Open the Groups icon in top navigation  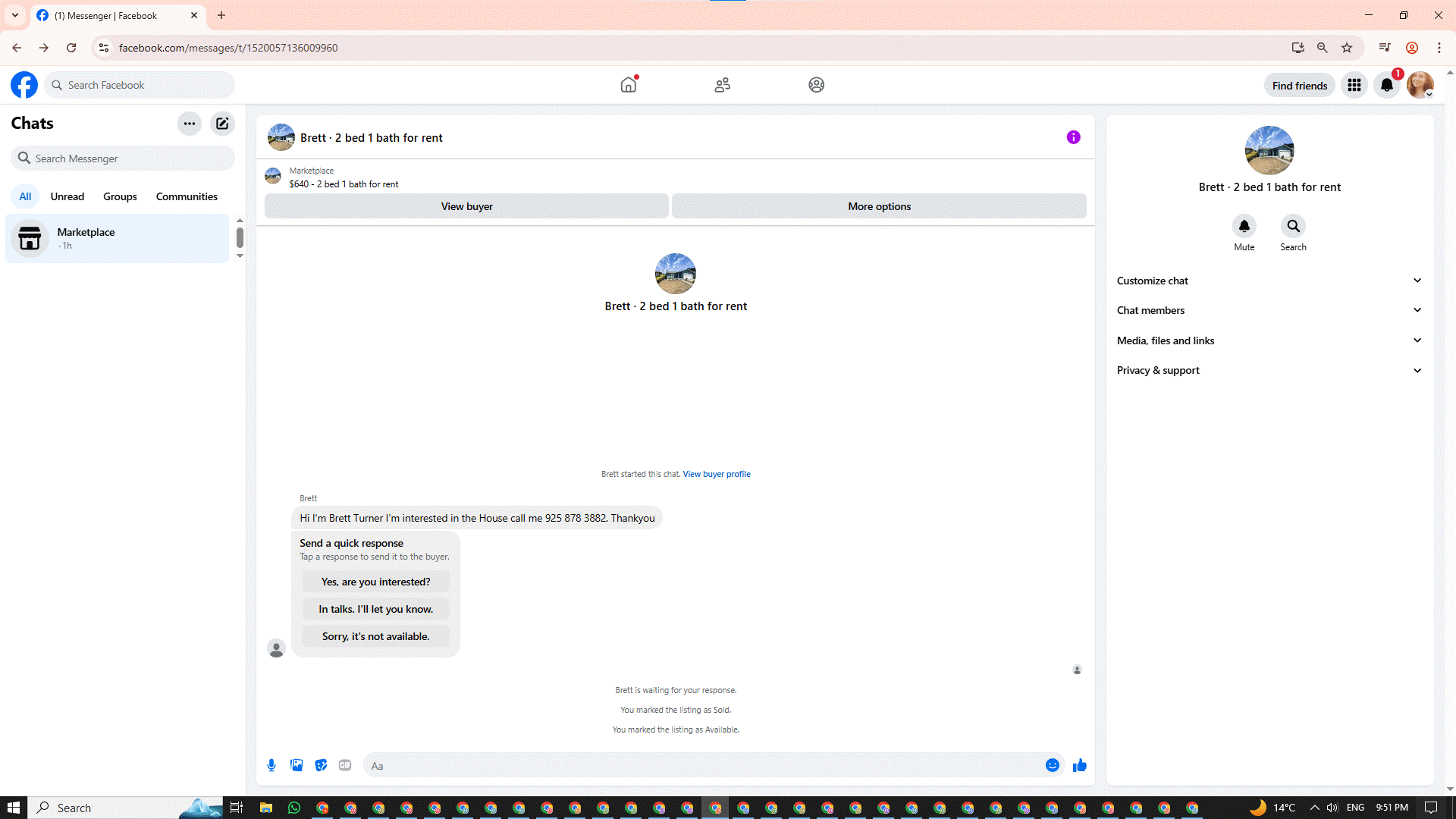point(817,85)
